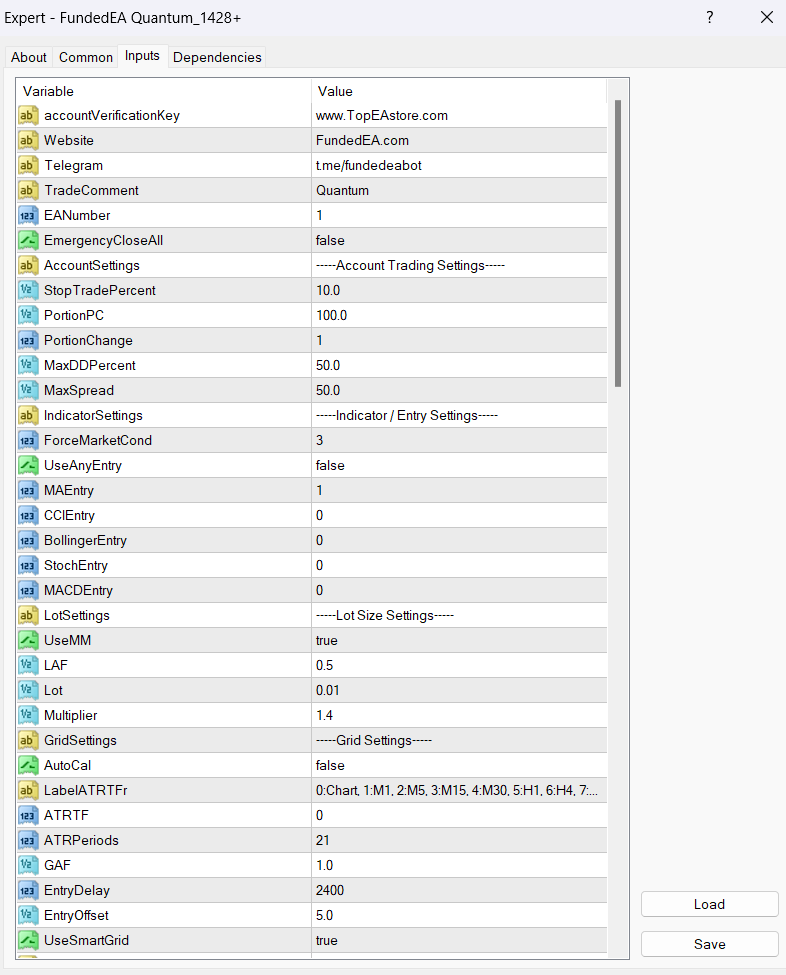Click the string icon beside accountVerificationKey
This screenshot has width=786, height=975.
tap(28, 116)
